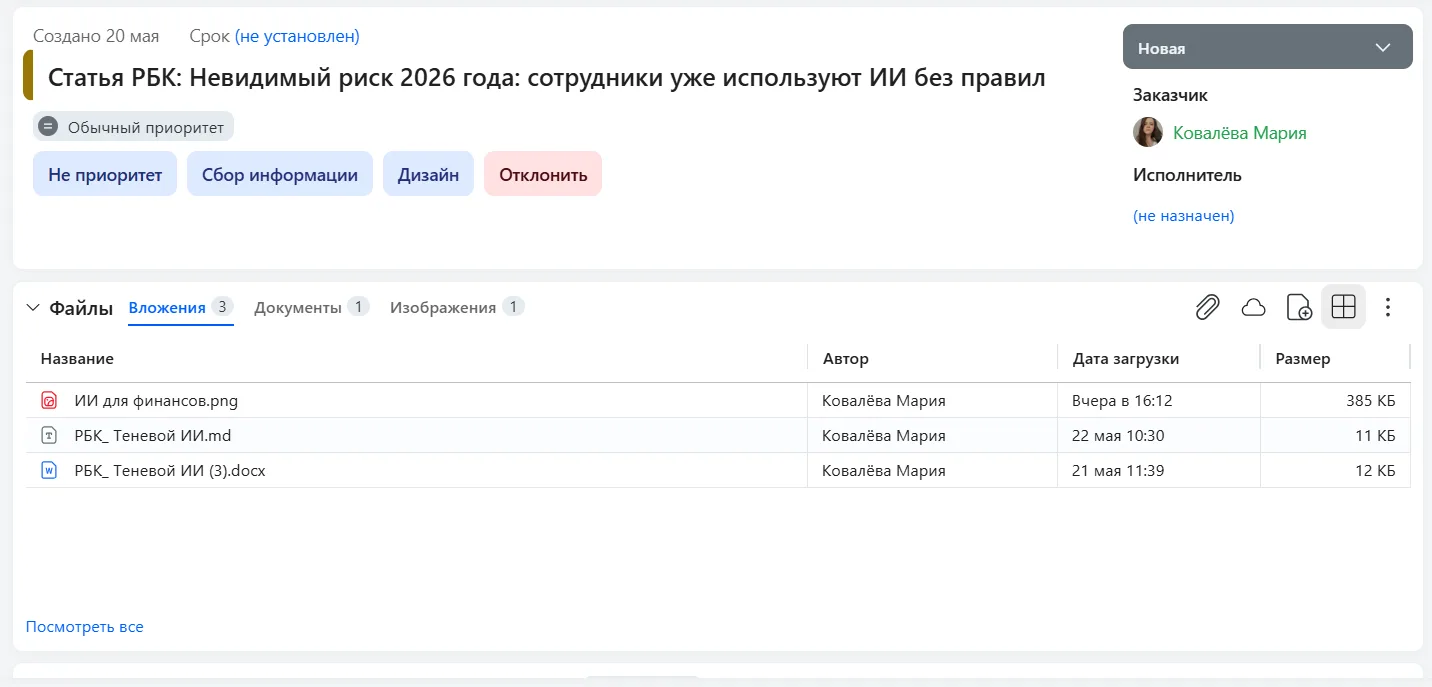Click the Файлы section heading
The width and height of the screenshot is (1432, 687).
click(81, 308)
